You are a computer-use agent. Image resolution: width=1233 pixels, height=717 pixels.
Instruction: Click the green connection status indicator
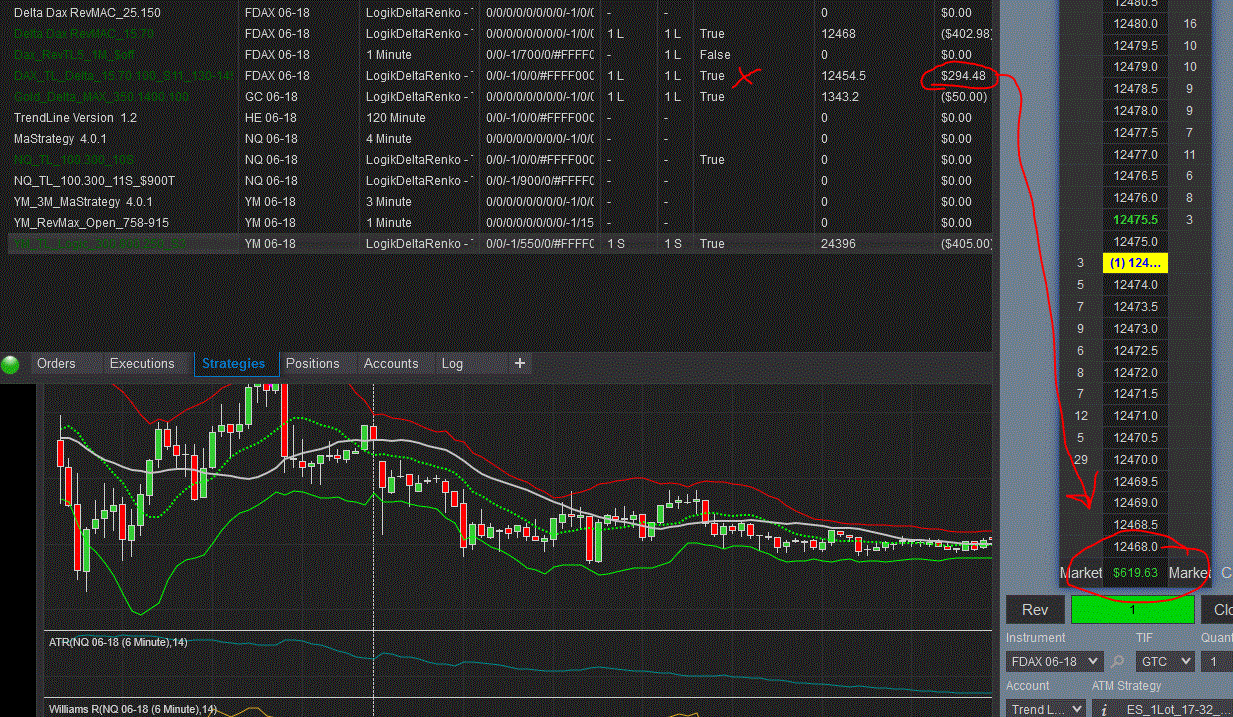(x=11, y=364)
